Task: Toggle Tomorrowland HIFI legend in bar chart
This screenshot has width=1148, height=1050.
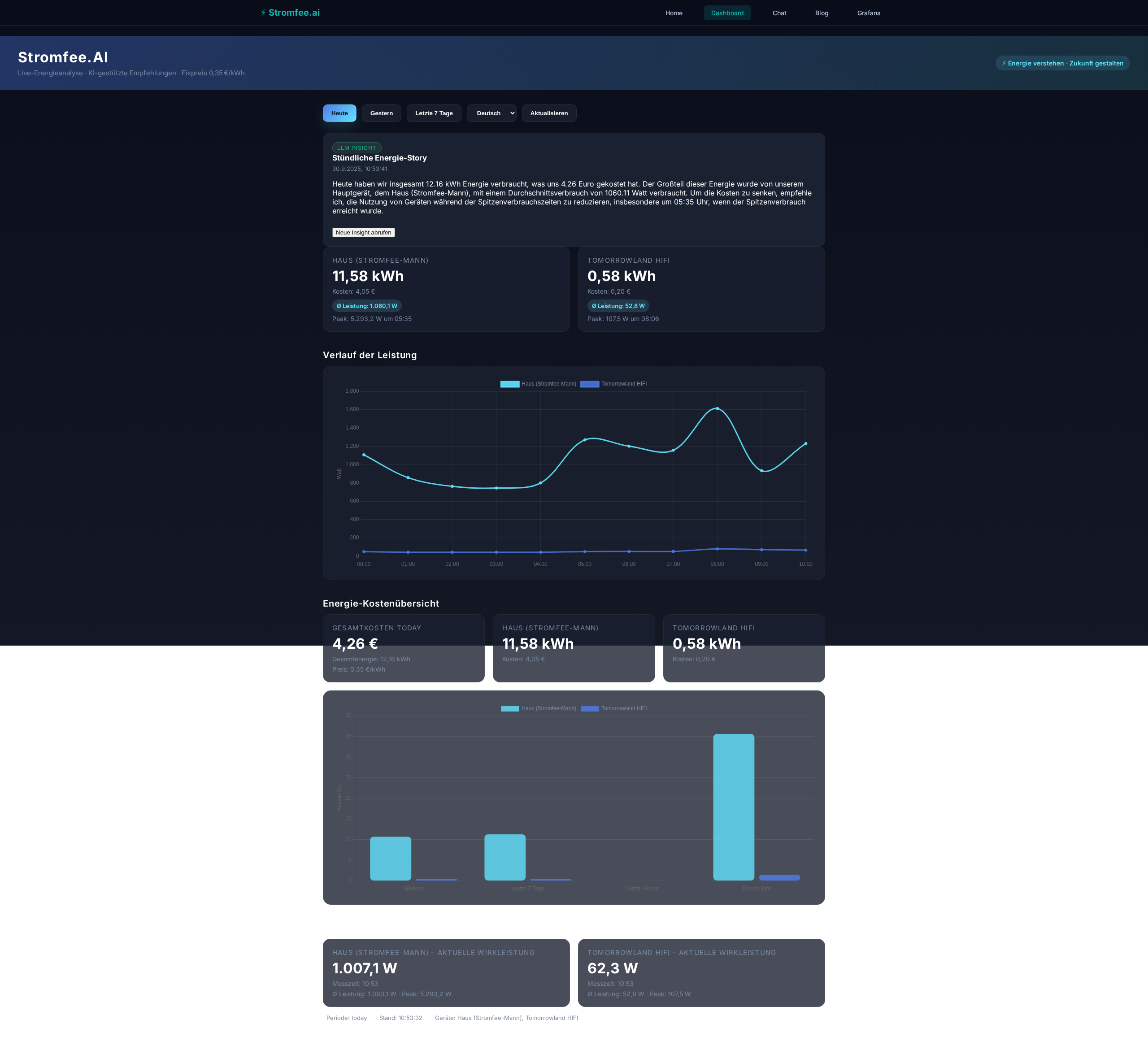Action: point(589,708)
